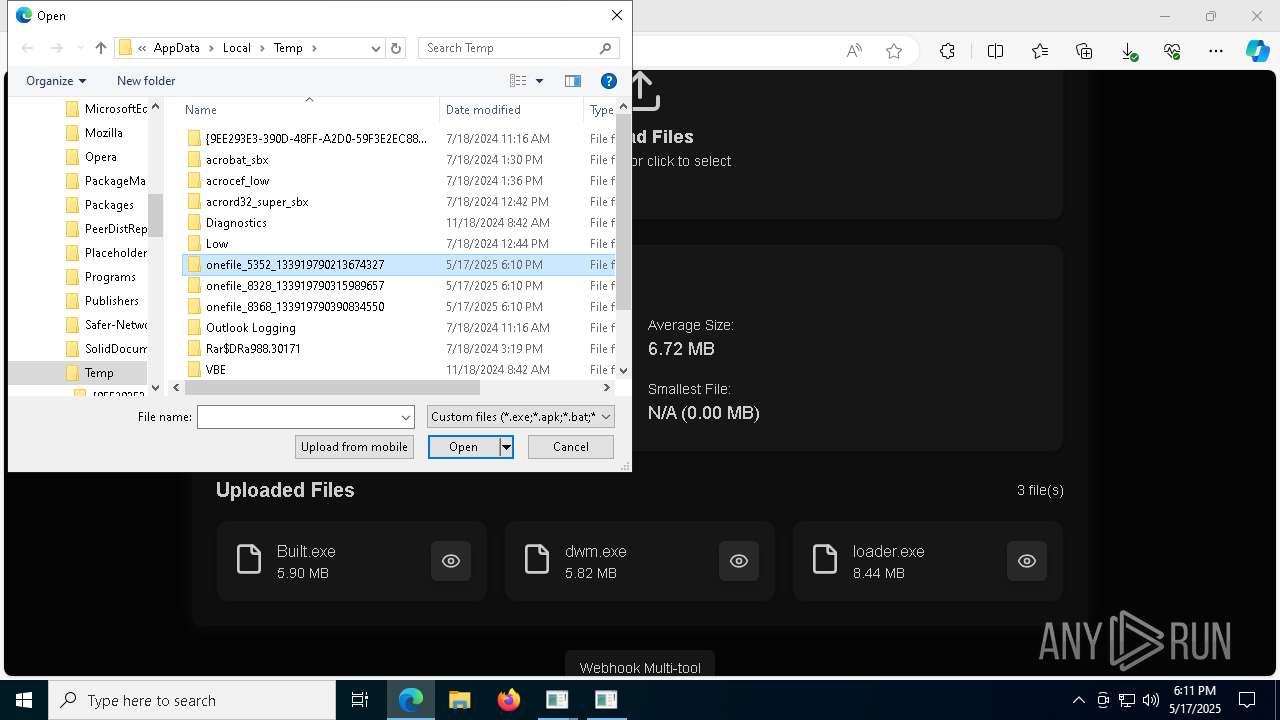This screenshot has height=720, width=1280.
Task: Open Edge downloads icon
Action: [x=1129, y=51]
